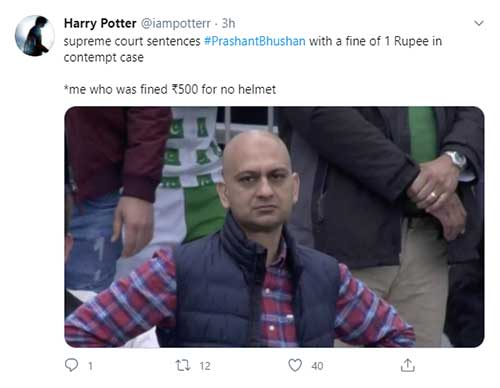
Task: Click the reply count number 1
Action: tap(90, 366)
